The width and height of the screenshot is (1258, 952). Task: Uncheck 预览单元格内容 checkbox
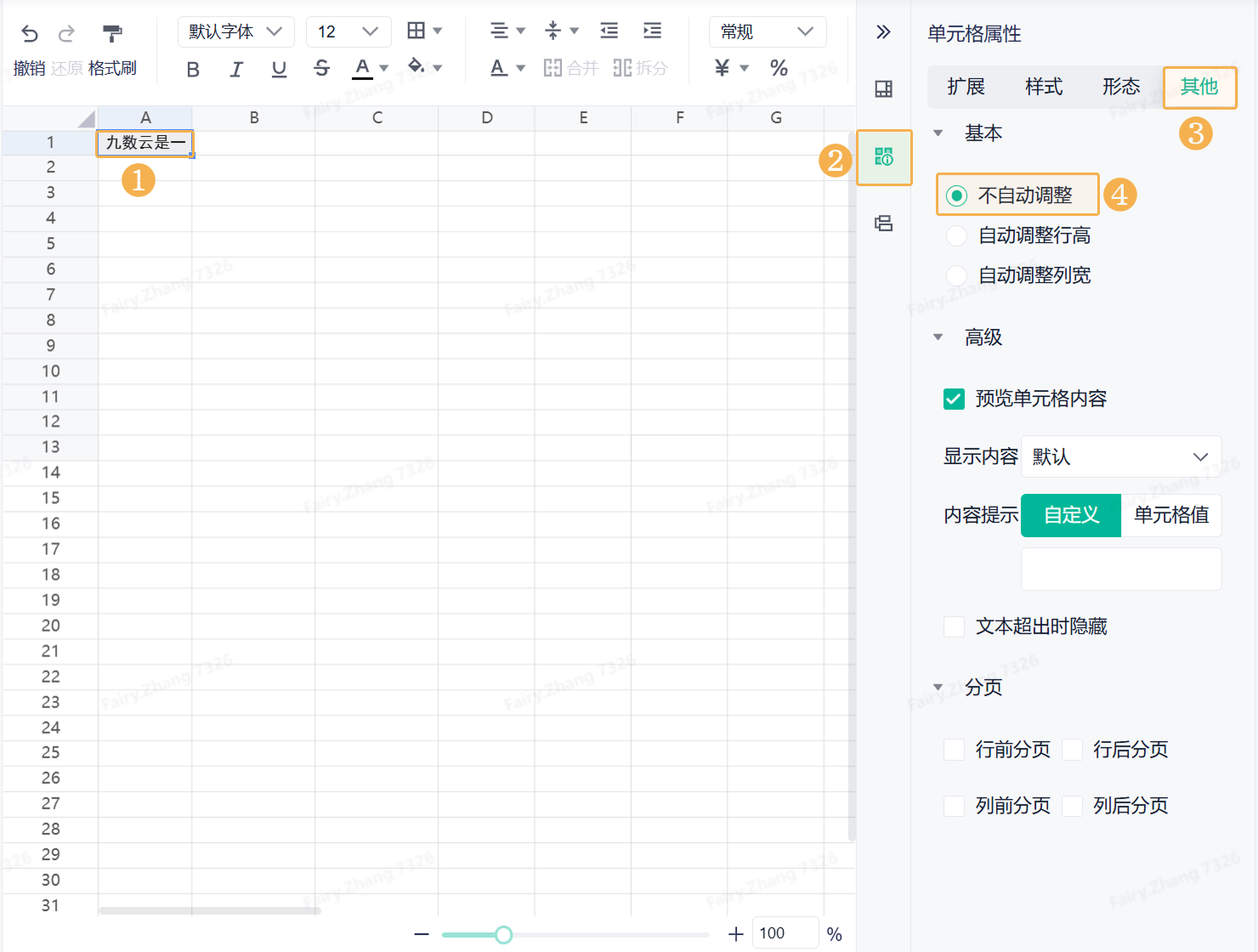[x=954, y=399]
